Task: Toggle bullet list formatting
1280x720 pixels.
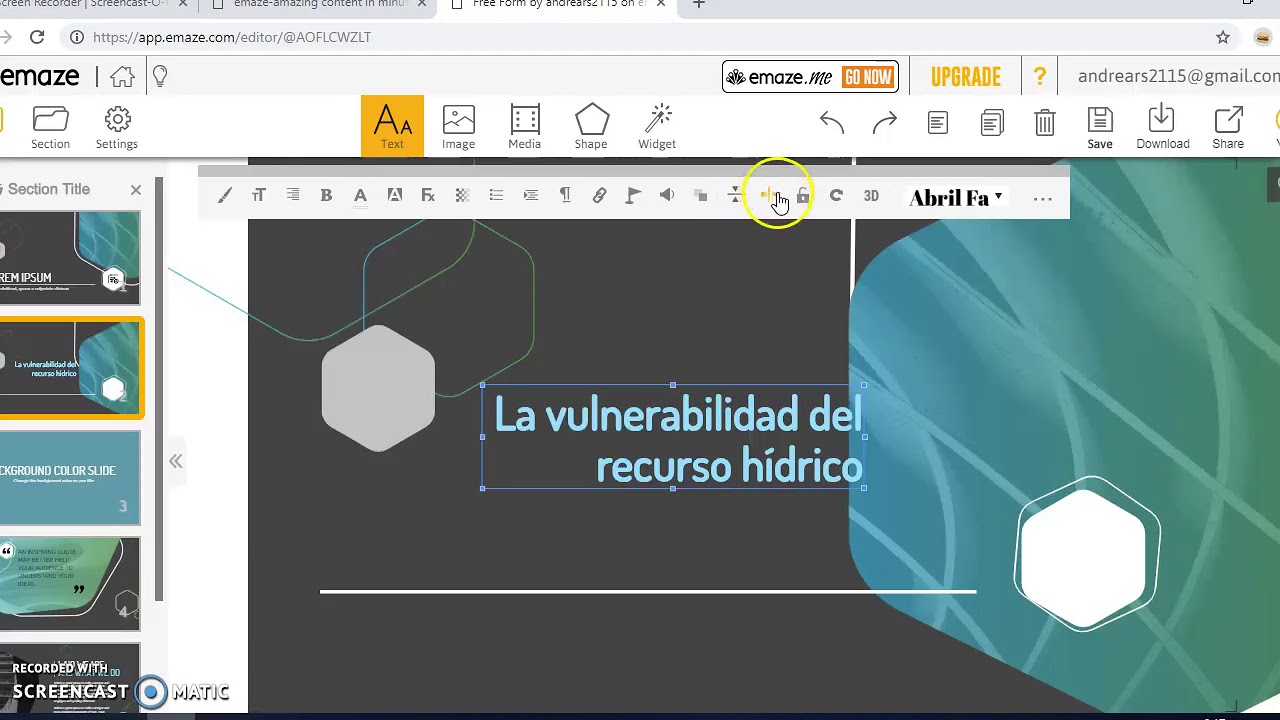Action: [x=496, y=196]
